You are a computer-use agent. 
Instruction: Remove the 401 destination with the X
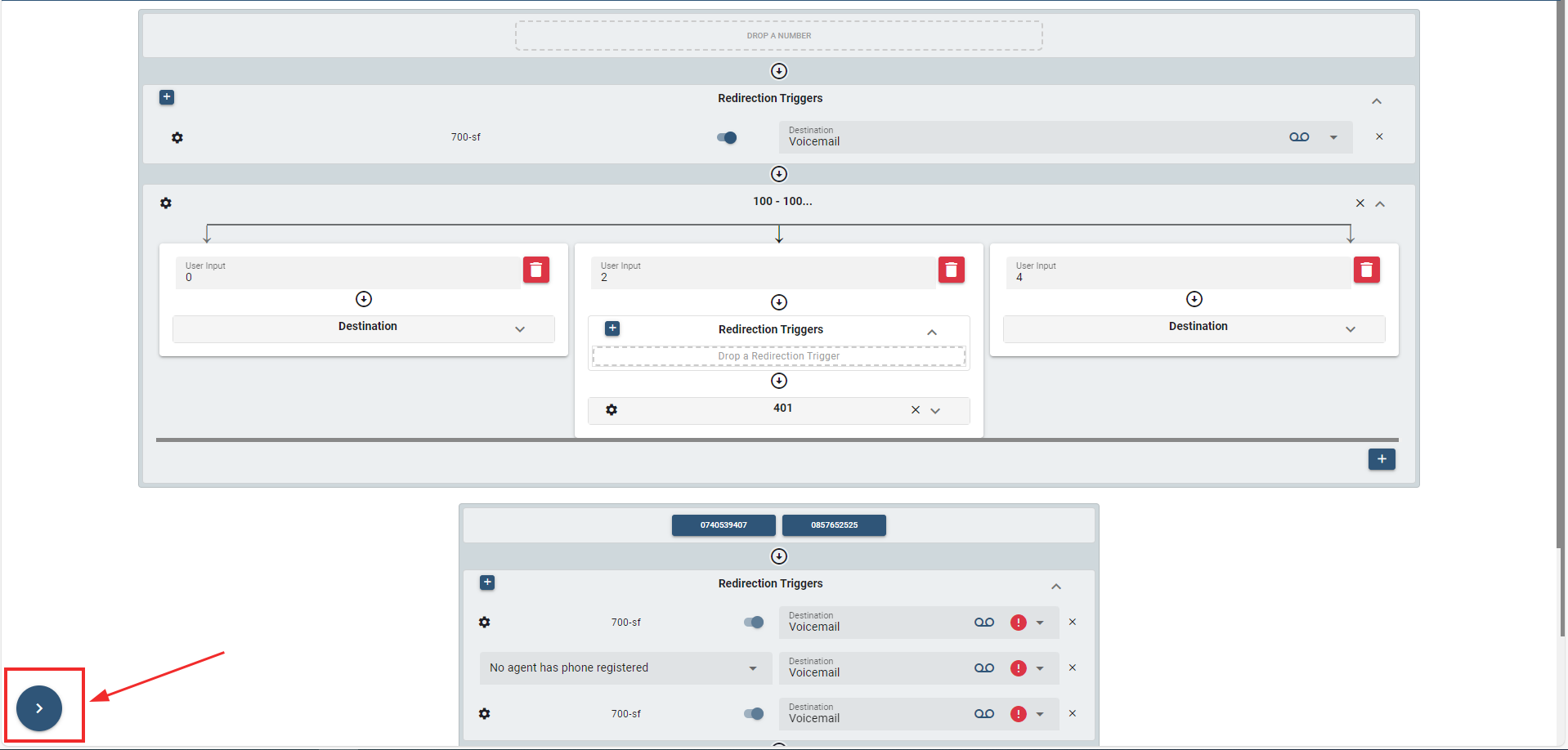pos(916,410)
